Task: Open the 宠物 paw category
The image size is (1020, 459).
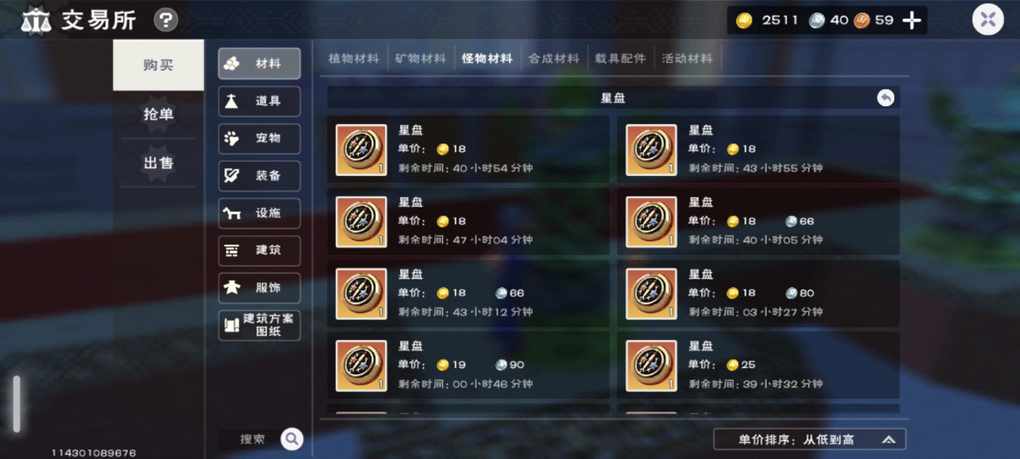Action: click(260, 138)
